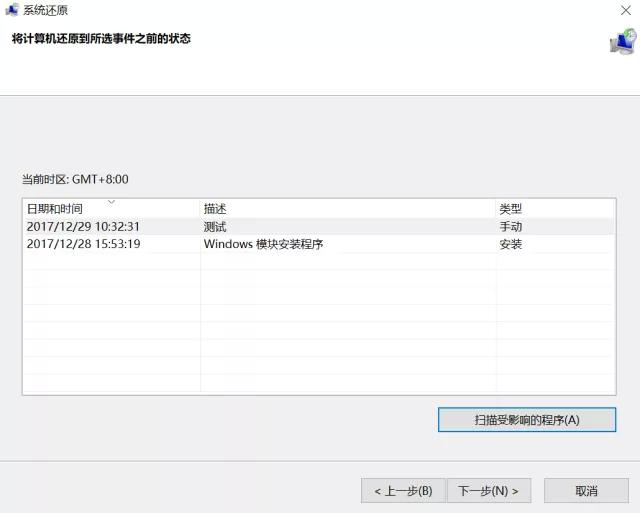
Task: Sort by the 日期和时间 column header
Action: pos(111,209)
